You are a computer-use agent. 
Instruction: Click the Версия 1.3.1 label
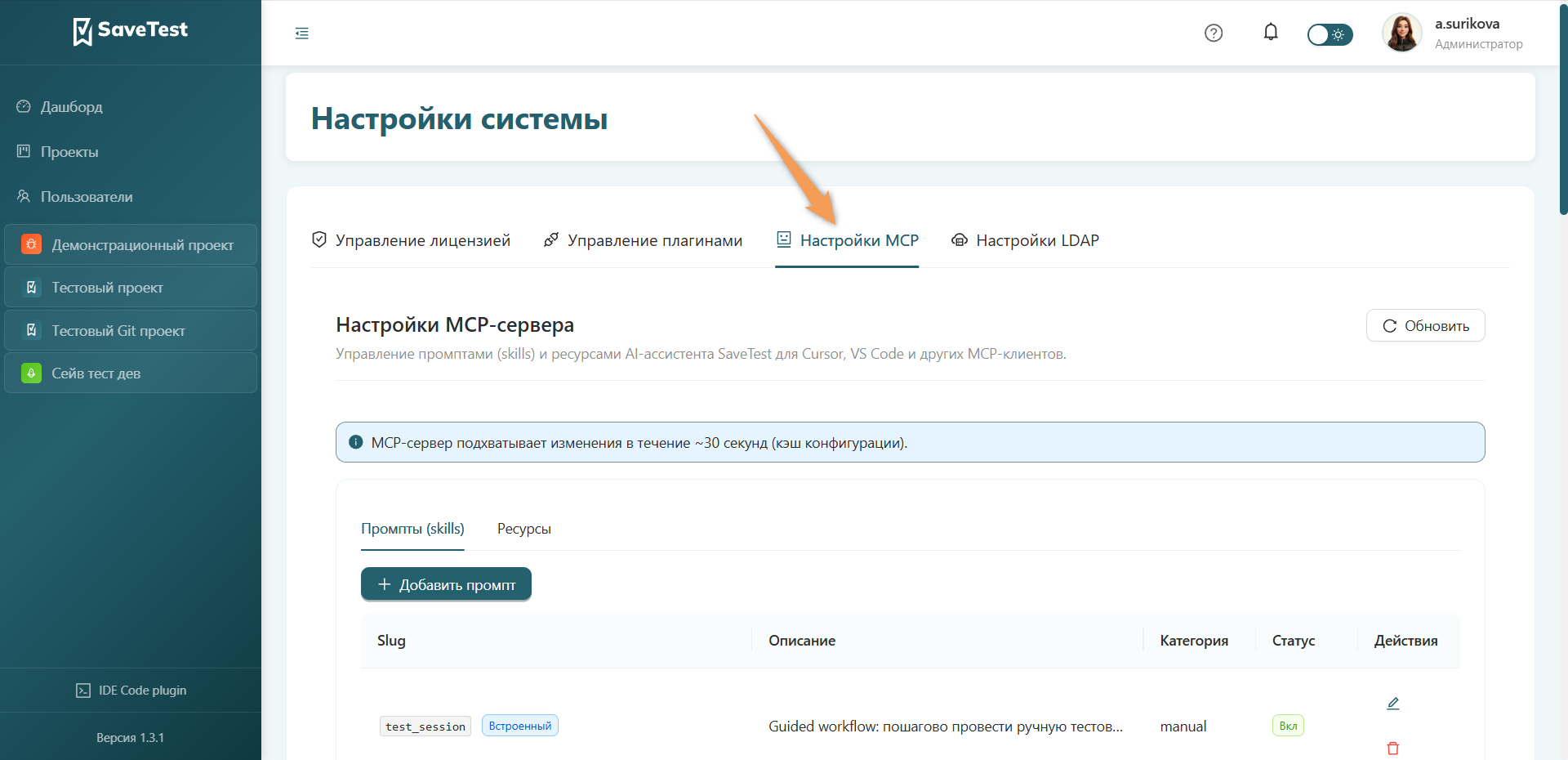click(131, 738)
